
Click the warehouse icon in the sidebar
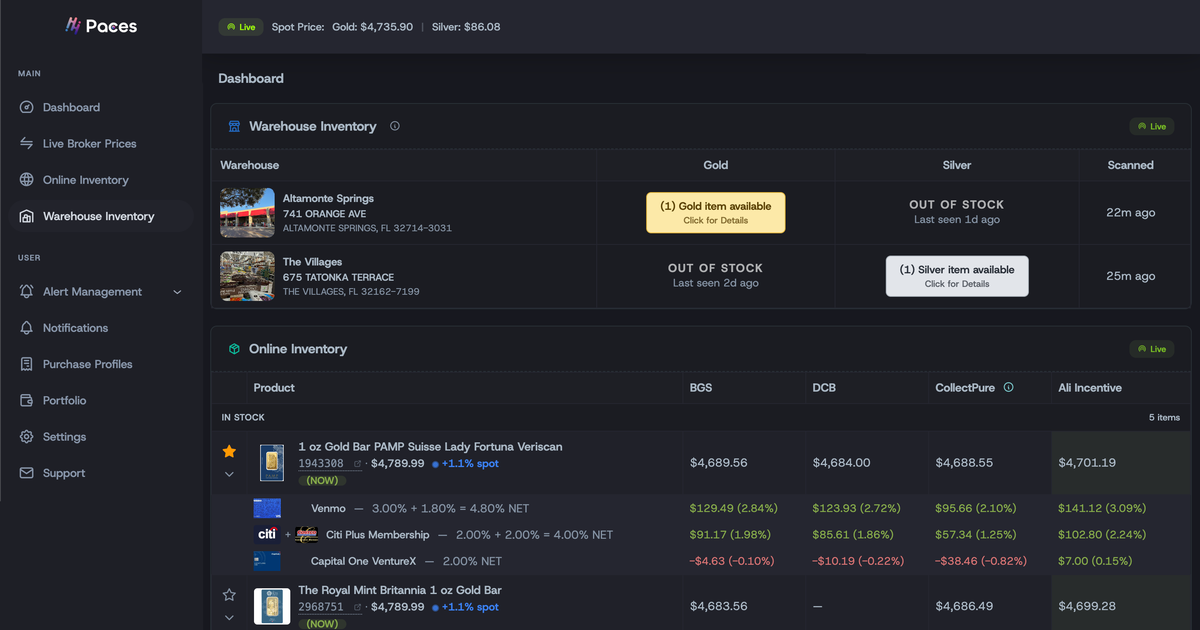tap(26, 216)
